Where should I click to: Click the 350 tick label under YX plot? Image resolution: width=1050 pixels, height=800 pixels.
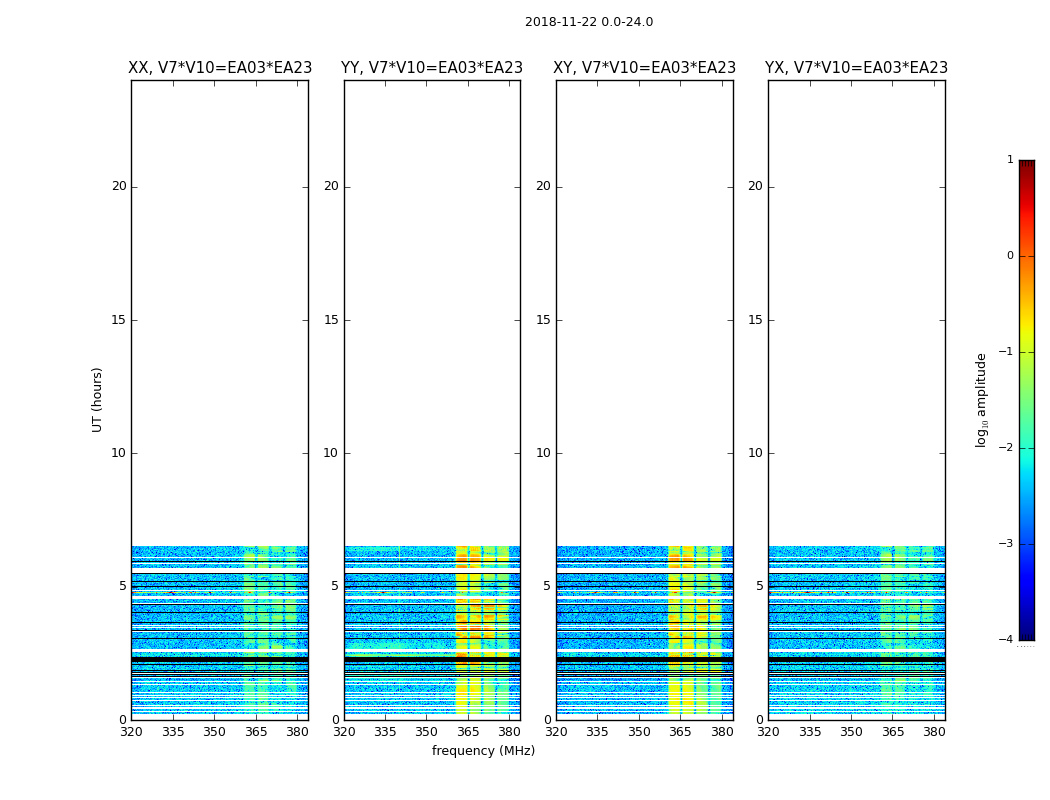tap(851, 732)
